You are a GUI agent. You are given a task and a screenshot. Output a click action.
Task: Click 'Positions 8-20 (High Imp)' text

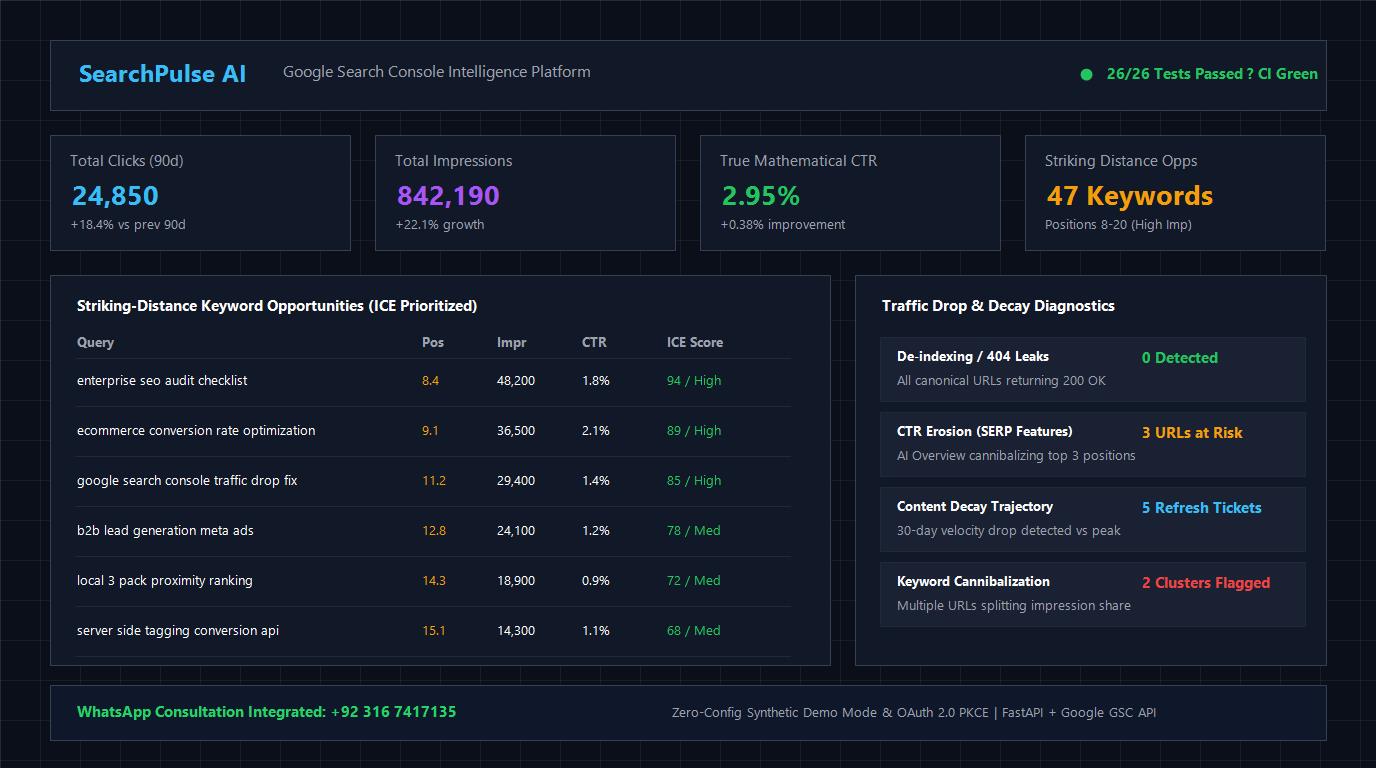1118,225
